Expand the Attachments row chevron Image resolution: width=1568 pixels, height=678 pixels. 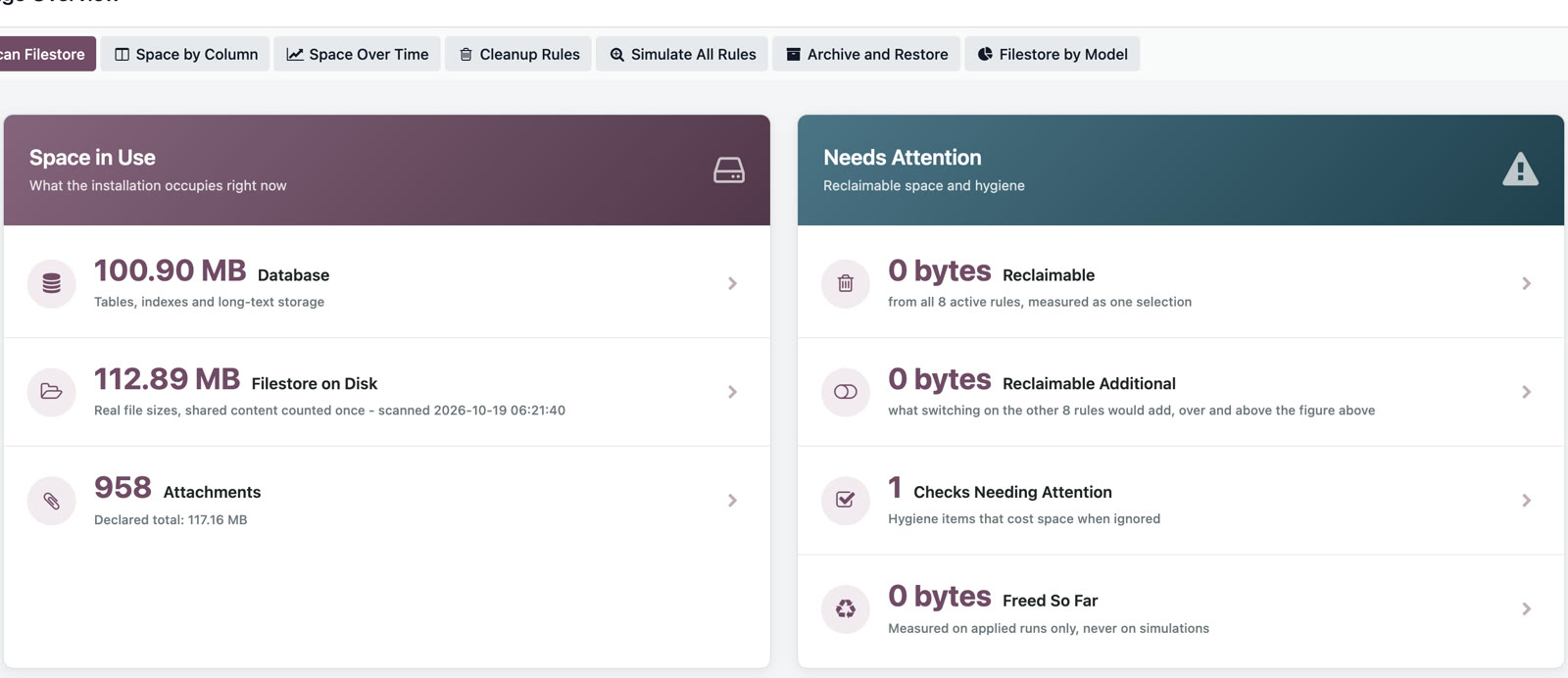coord(732,501)
